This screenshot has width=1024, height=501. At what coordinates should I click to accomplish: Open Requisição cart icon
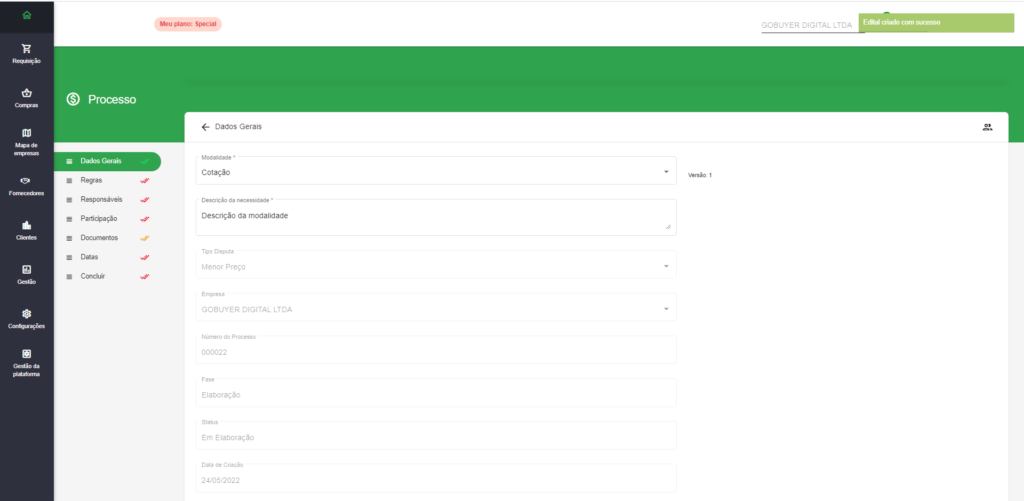coord(27,48)
